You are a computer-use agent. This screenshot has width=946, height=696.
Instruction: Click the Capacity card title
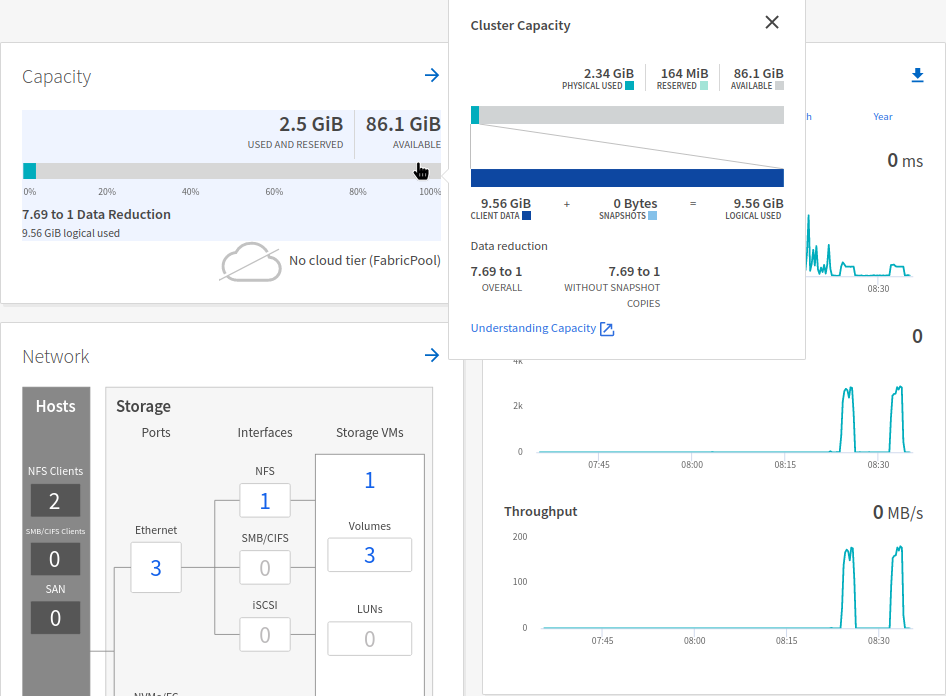pyautogui.click(x=57, y=77)
